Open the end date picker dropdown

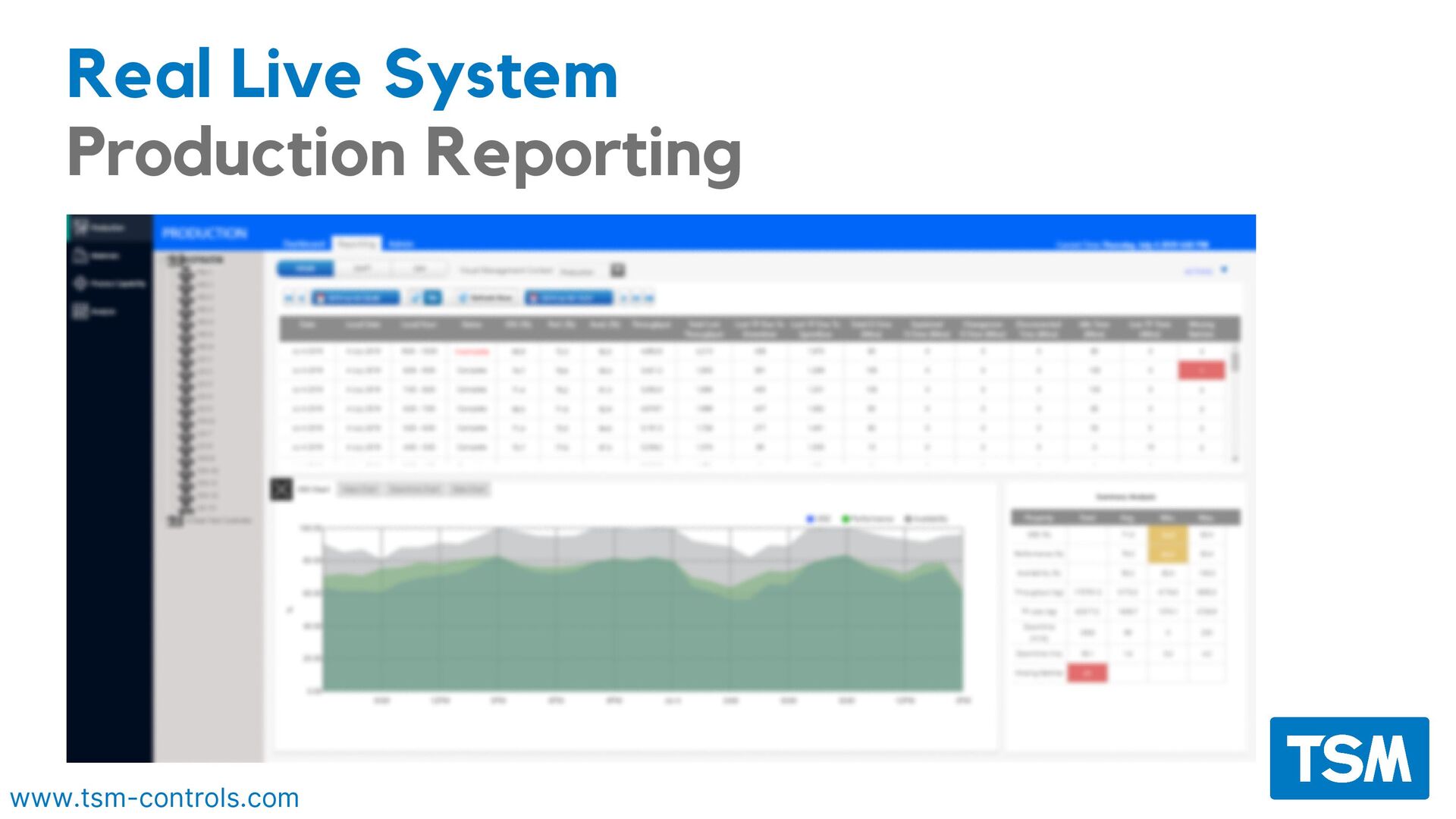pyautogui.click(x=568, y=298)
